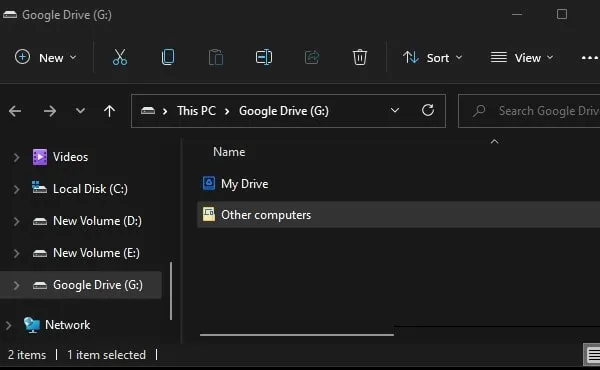This screenshot has width=600, height=370.
Task: Click the '1 item selected' status text
Action: click(106, 355)
